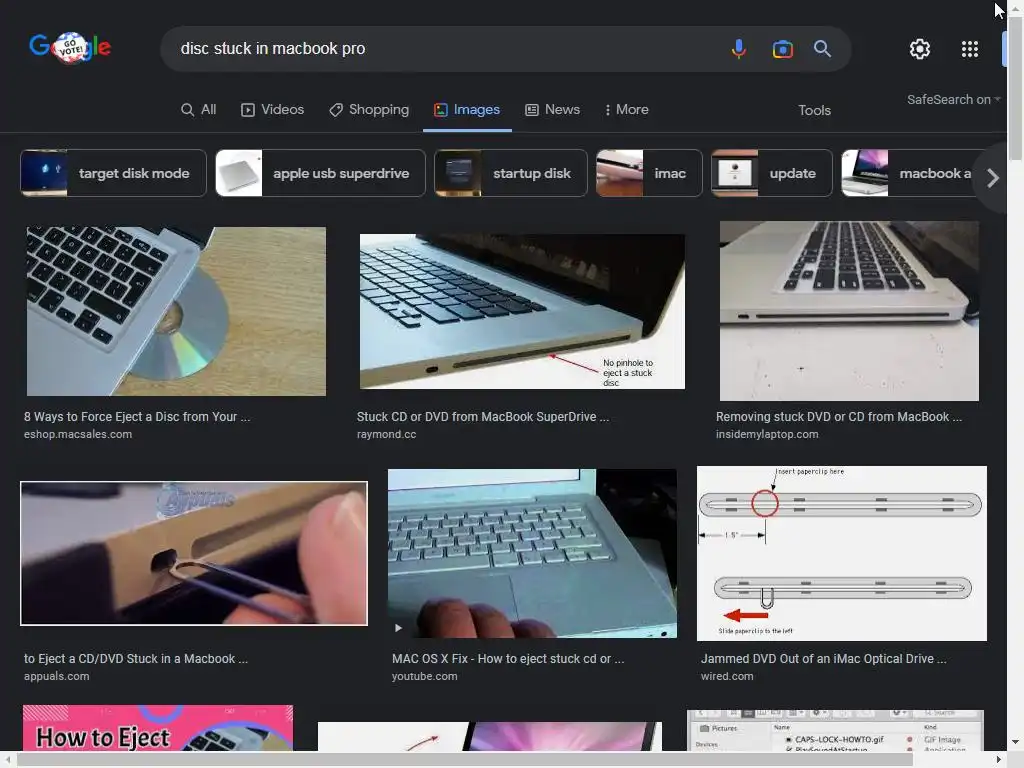
Task: Show more filter chips with right chevron
Action: tap(993, 178)
